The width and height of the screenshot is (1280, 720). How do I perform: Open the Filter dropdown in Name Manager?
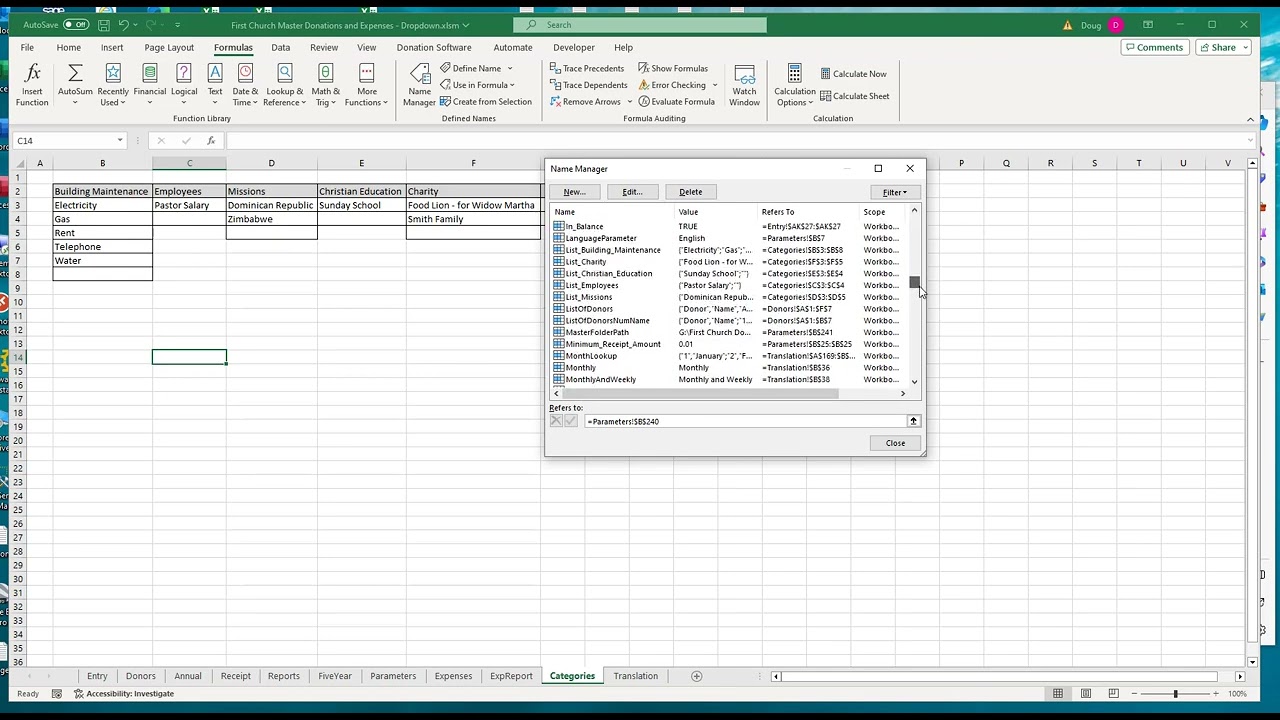click(x=894, y=192)
